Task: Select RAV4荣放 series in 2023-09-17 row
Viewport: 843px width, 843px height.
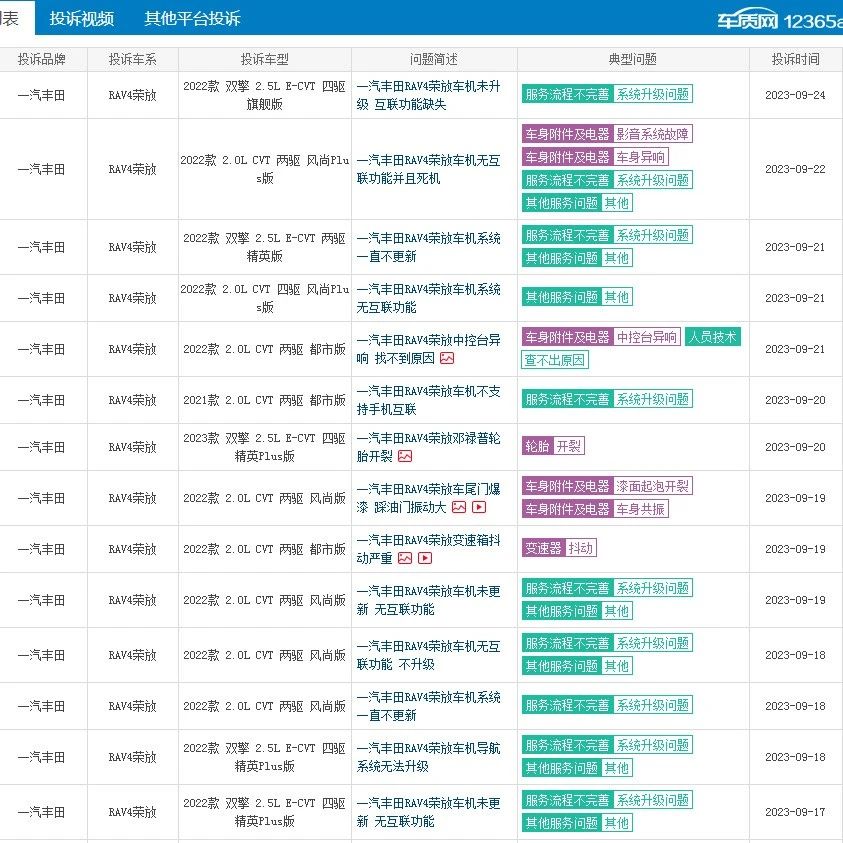Action: coord(132,812)
